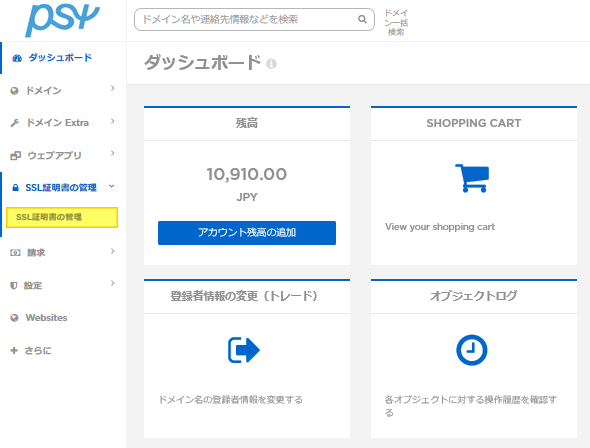Expand the 設定 chevron

[113, 283]
